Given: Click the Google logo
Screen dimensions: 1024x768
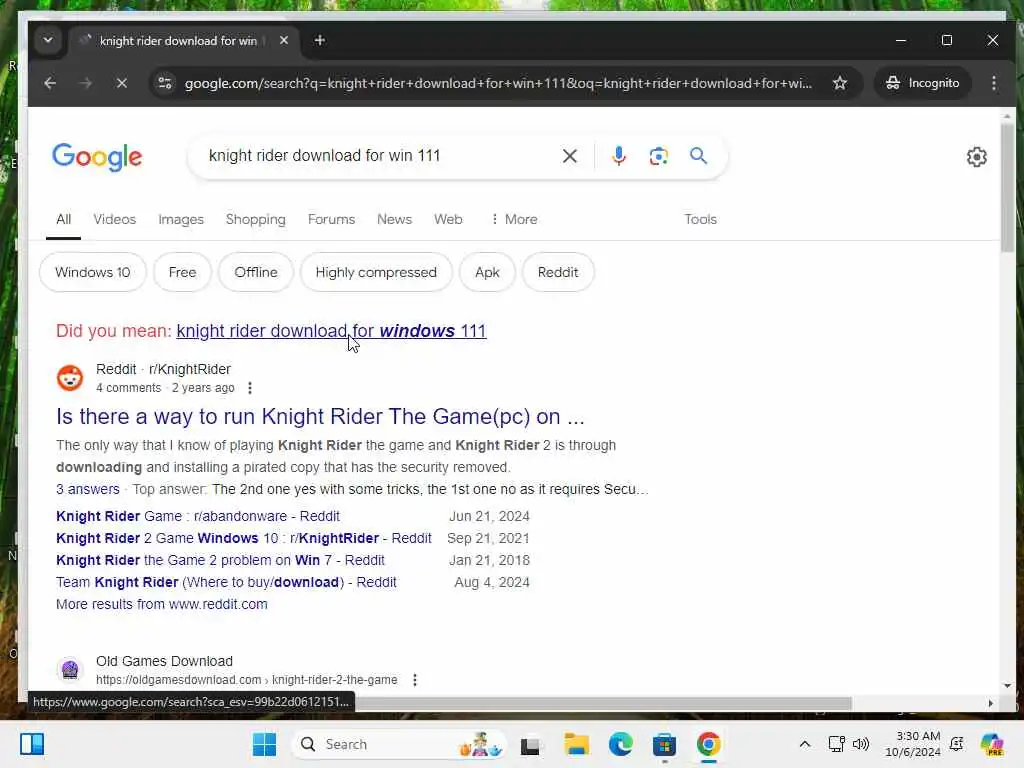Looking at the screenshot, I should (97, 157).
